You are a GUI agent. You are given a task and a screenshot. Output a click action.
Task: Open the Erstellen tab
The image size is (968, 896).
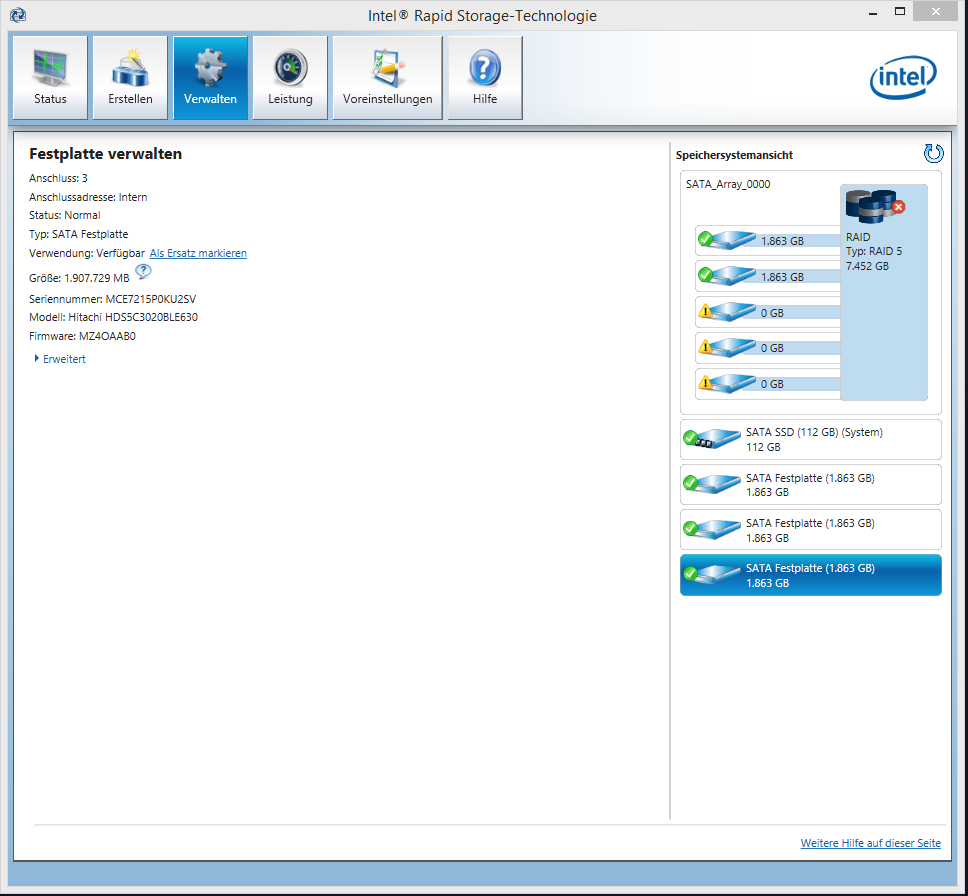pos(130,78)
